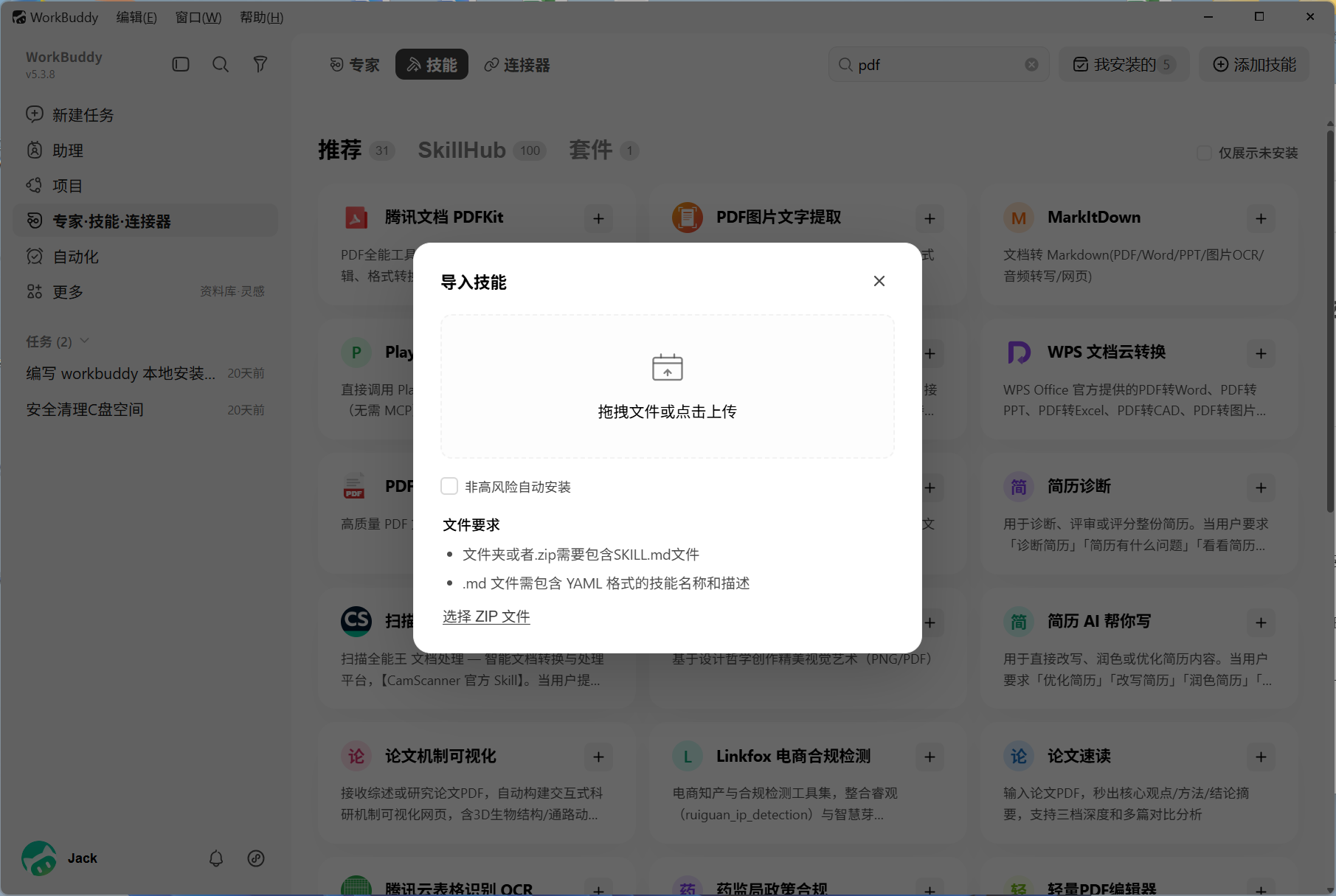Click the CamScanner CS logo
Viewport: 1336px width, 896px height.
356,622
